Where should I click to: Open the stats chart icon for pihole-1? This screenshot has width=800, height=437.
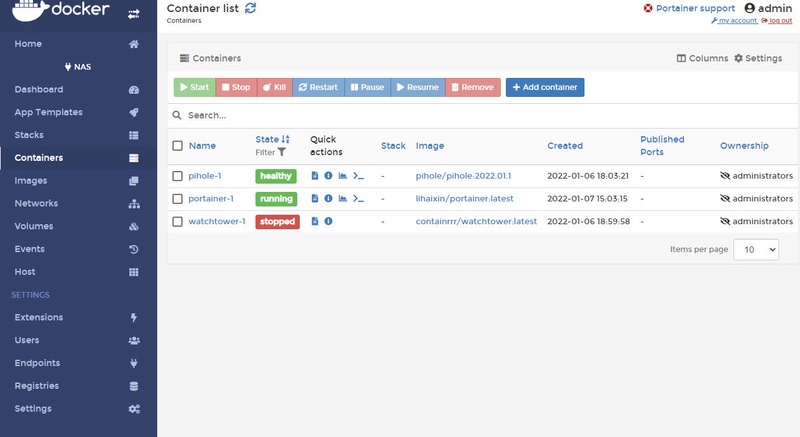coord(343,175)
